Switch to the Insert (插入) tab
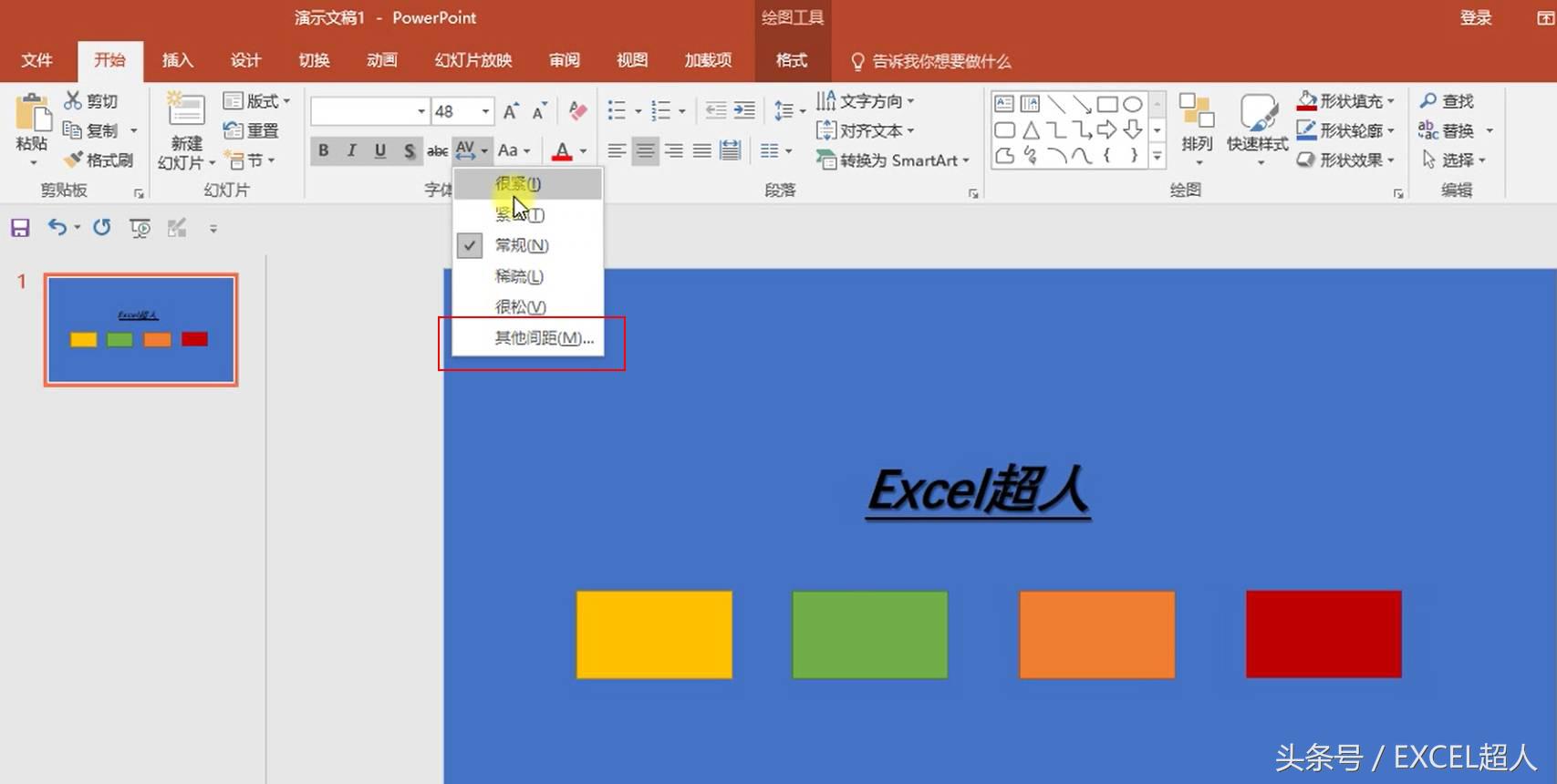 coord(178,60)
